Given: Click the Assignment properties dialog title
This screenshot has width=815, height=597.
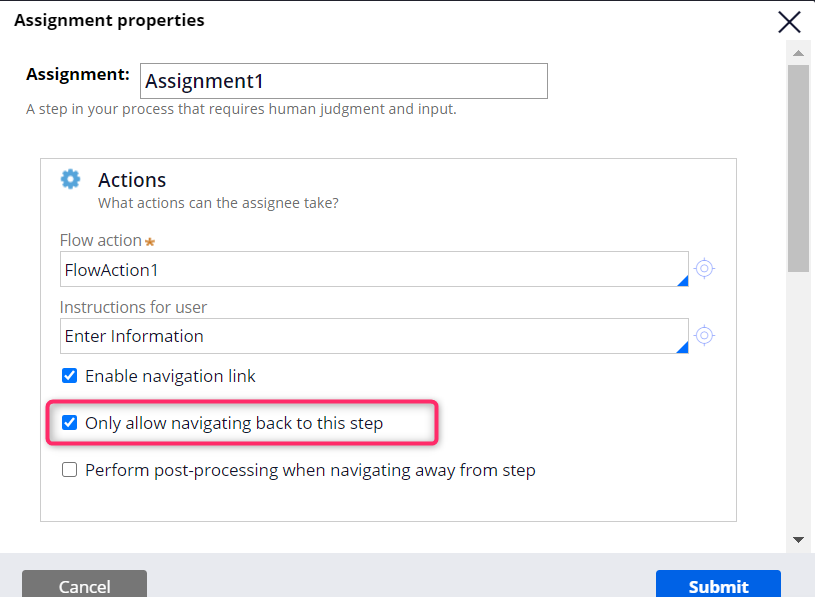Looking at the screenshot, I should (109, 20).
